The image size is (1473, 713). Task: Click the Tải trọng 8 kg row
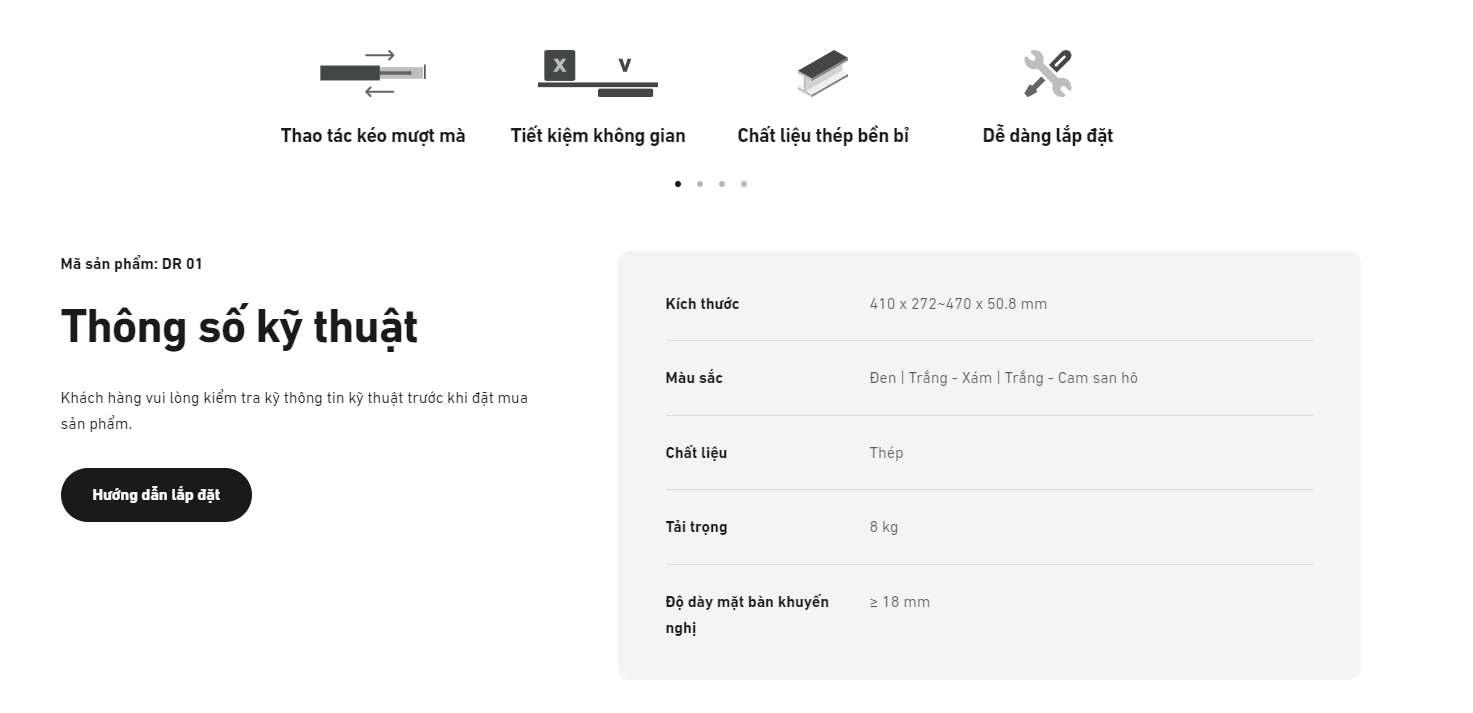click(989, 527)
